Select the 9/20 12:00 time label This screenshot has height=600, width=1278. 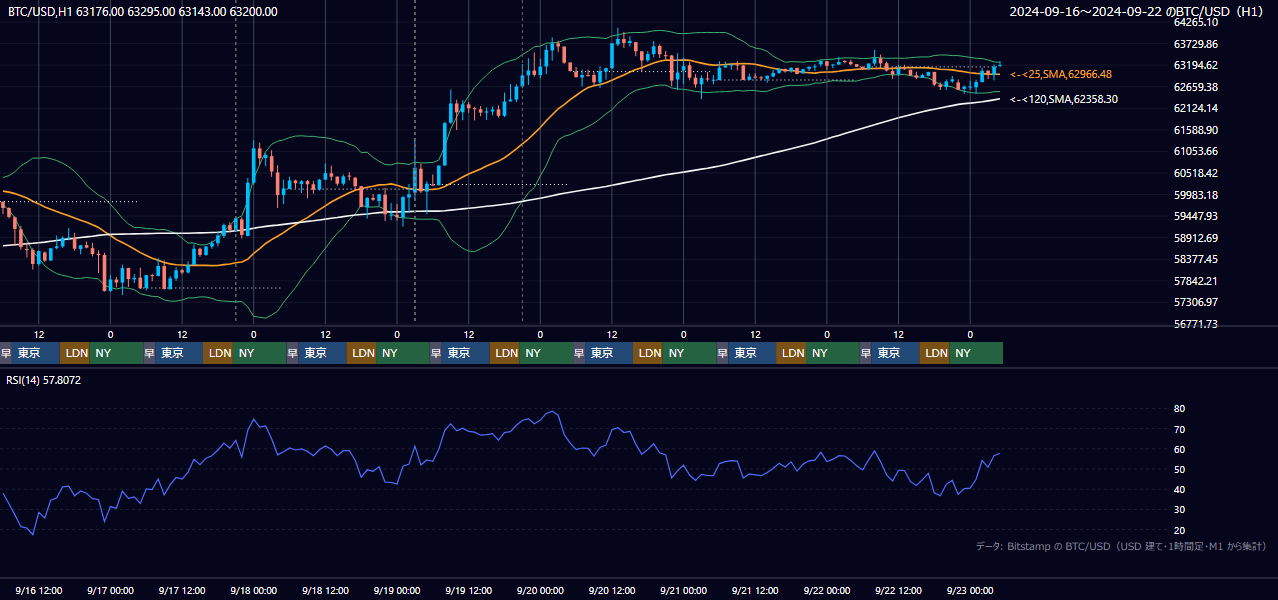point(612,590)
